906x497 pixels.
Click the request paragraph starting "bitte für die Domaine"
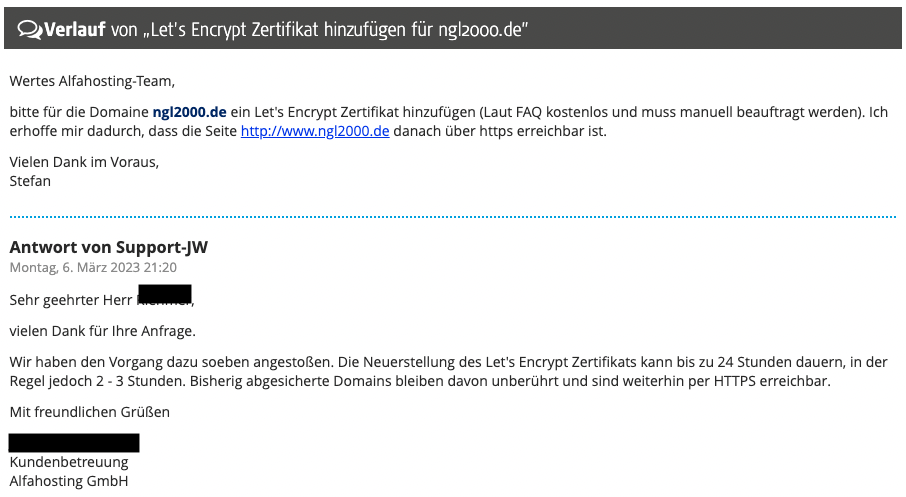[448, 121]
